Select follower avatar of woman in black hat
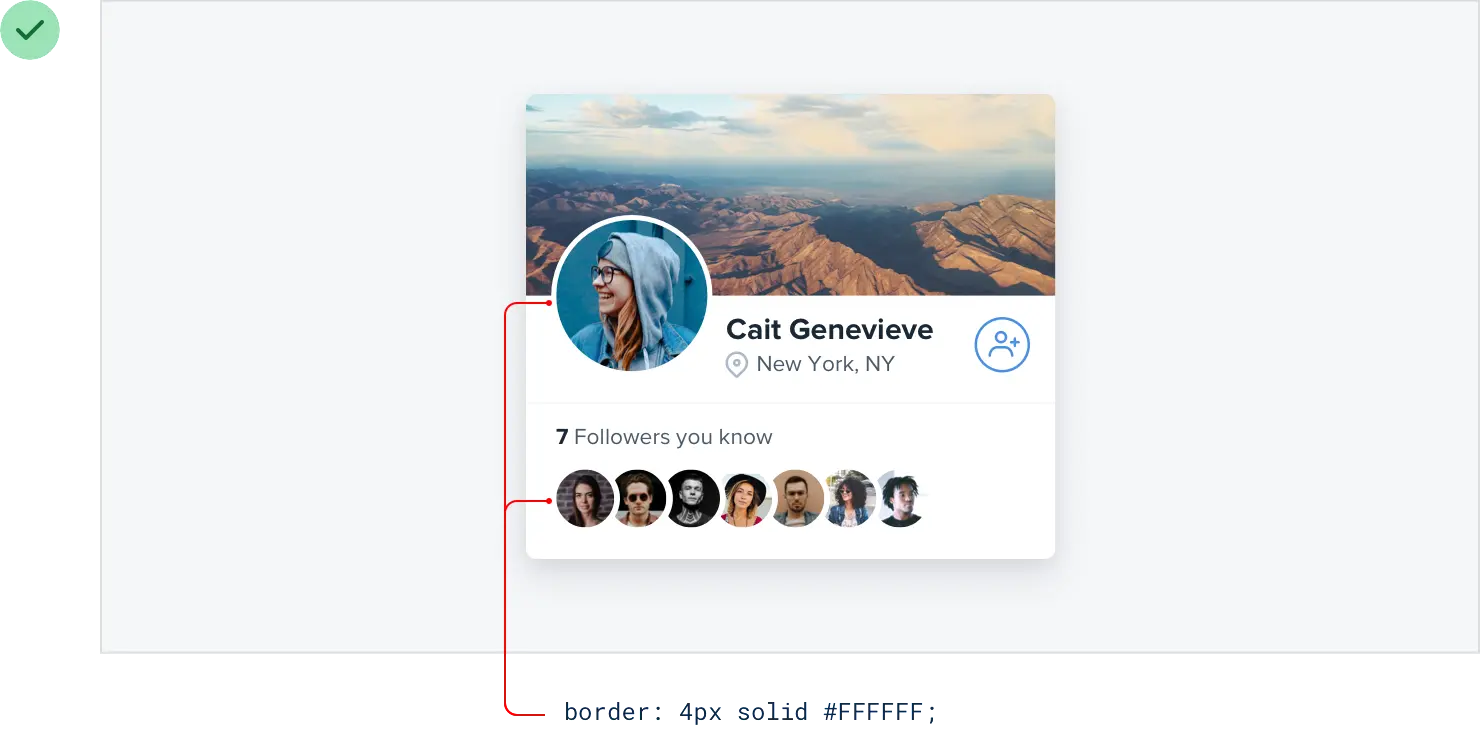 click(x=746, y=499)
